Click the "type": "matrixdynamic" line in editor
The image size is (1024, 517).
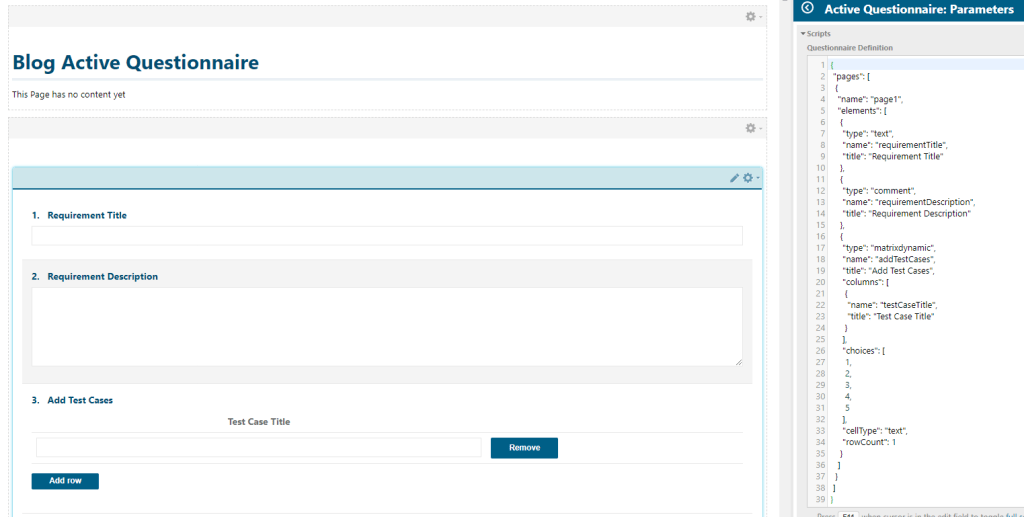pyautogui.click(x=888, y=247)
